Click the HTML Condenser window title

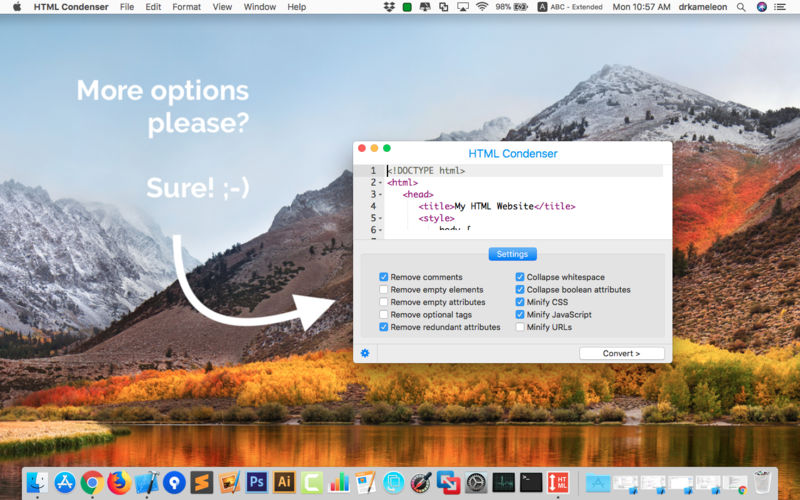(513, 154)
